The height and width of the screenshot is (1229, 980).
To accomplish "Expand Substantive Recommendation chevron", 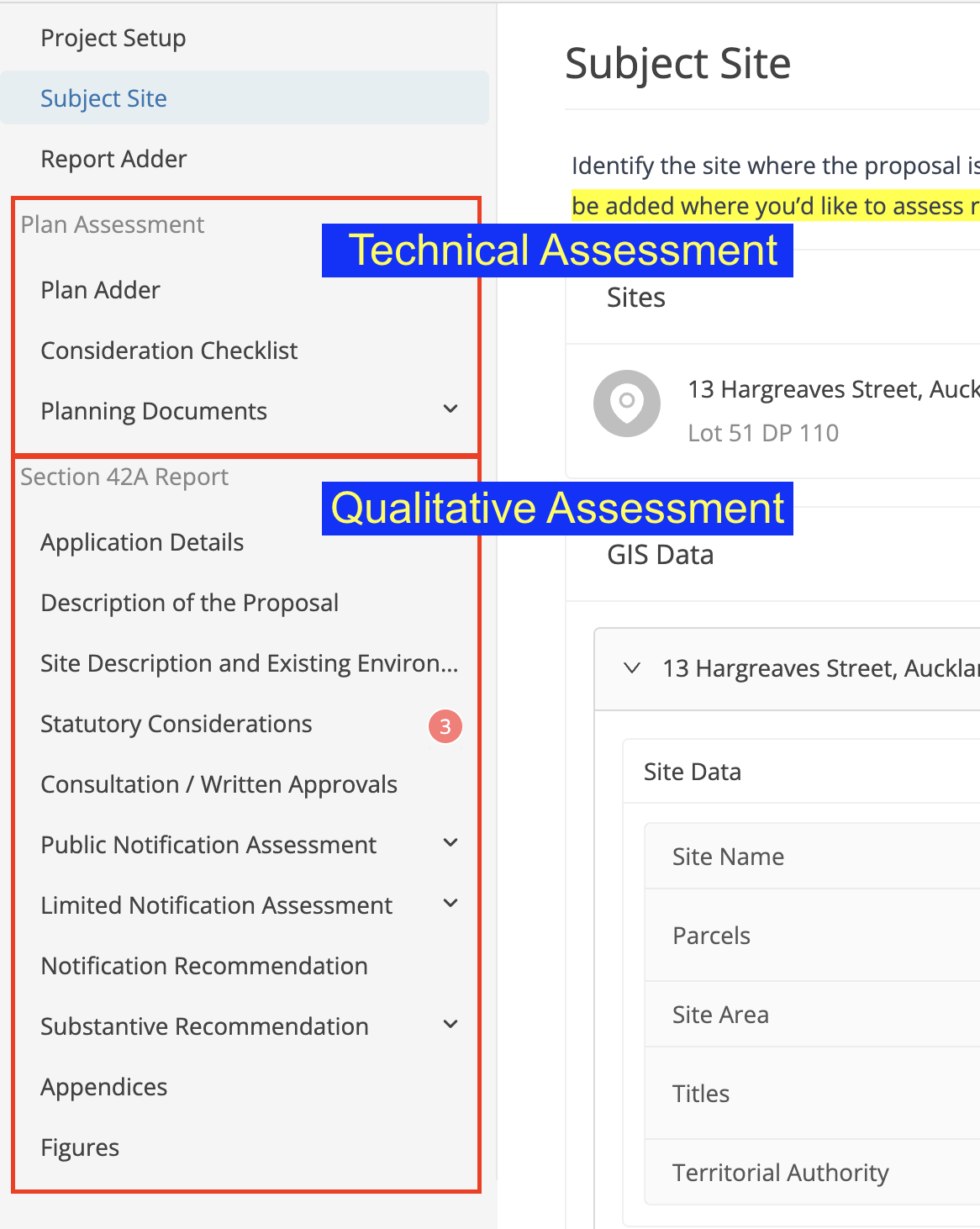I will click(x=450, y=1025).
